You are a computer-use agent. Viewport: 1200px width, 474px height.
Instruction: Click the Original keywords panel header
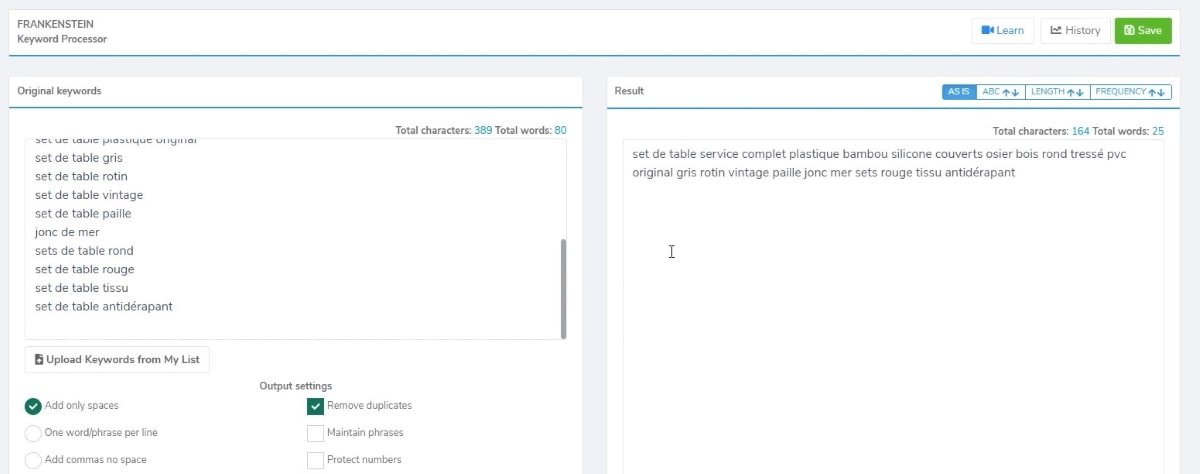click(x=59, y=91)
